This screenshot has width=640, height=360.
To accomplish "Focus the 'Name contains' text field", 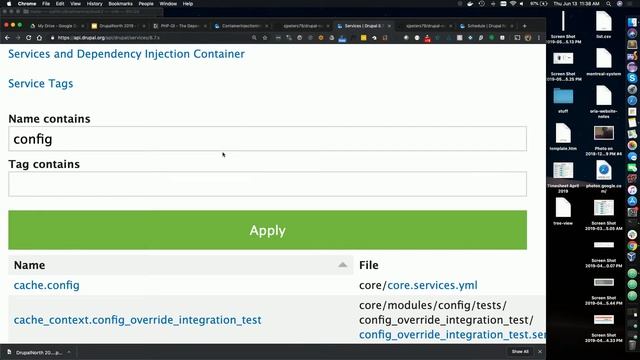I will (x=267, y=139).
